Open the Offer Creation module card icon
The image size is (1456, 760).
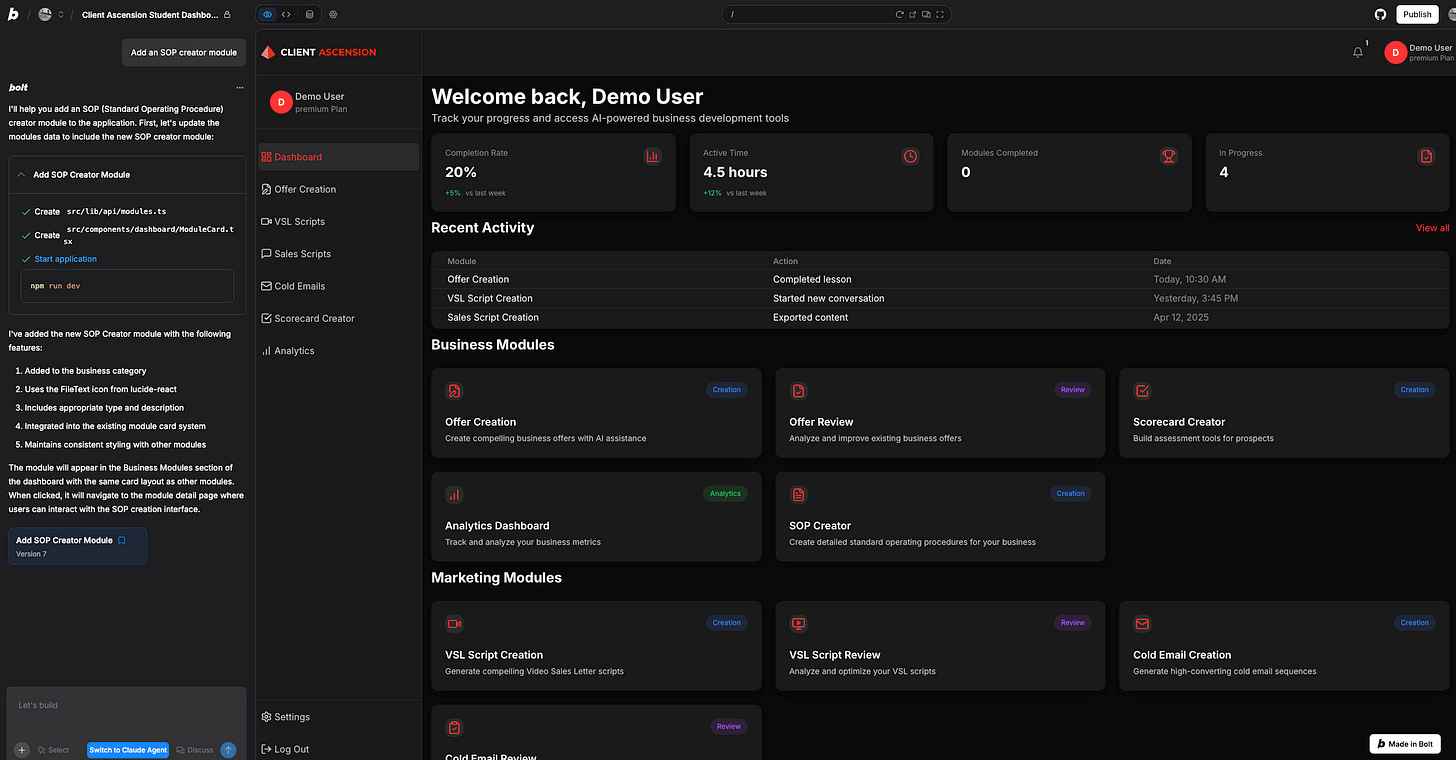(x=454, y=391)
